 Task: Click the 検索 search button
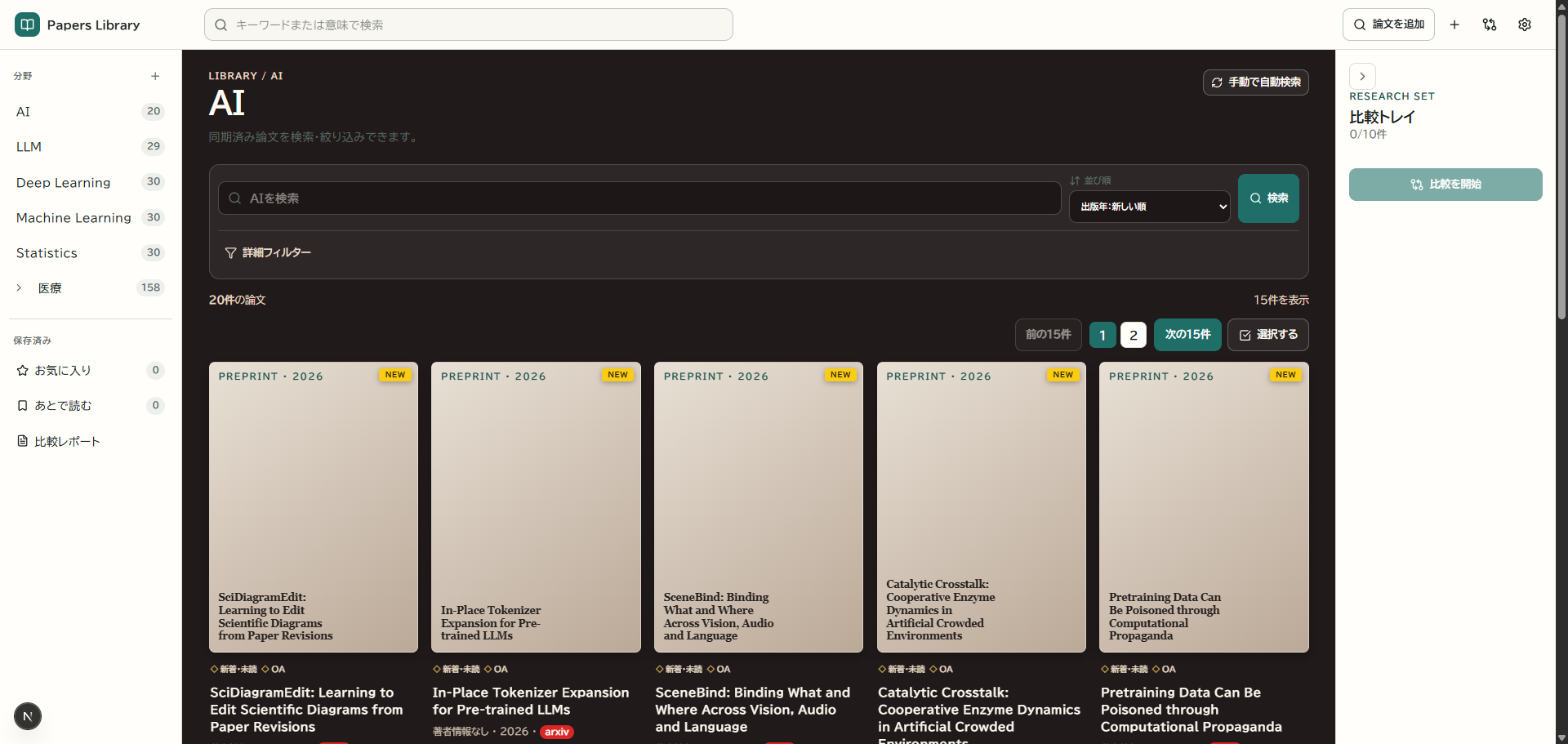1268,198
